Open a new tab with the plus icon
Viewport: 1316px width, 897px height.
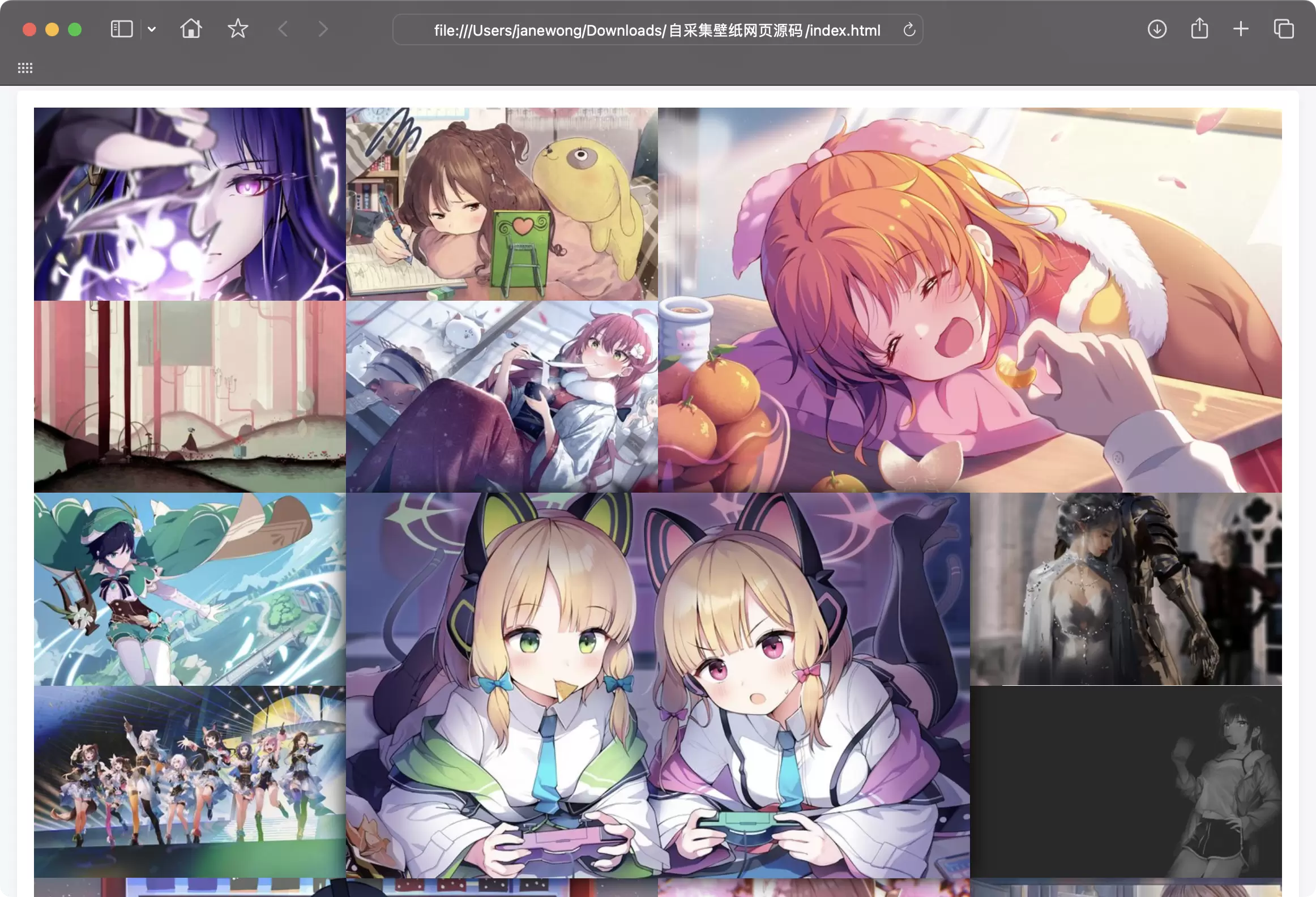click(x=1241, y=29)
